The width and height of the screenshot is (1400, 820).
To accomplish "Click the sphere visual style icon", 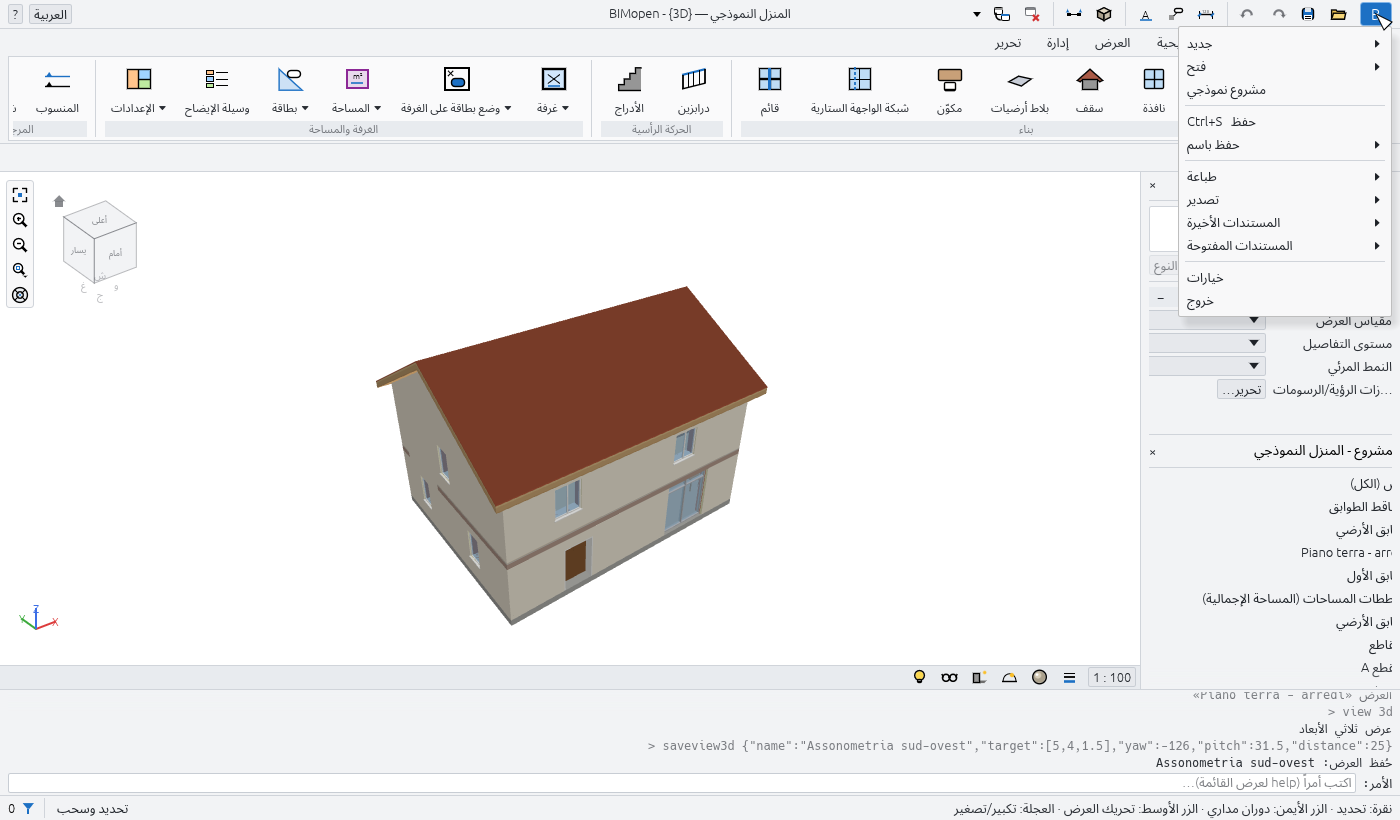I will pos(1039,677).
